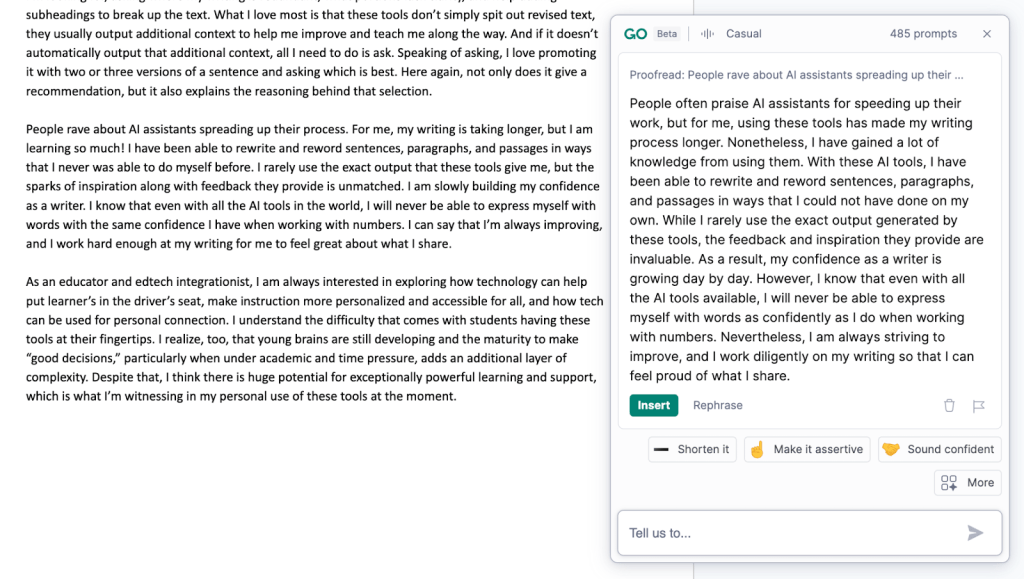The image size is (1024, 579).
Task: Flag the generated response
Action: [979, 405]
